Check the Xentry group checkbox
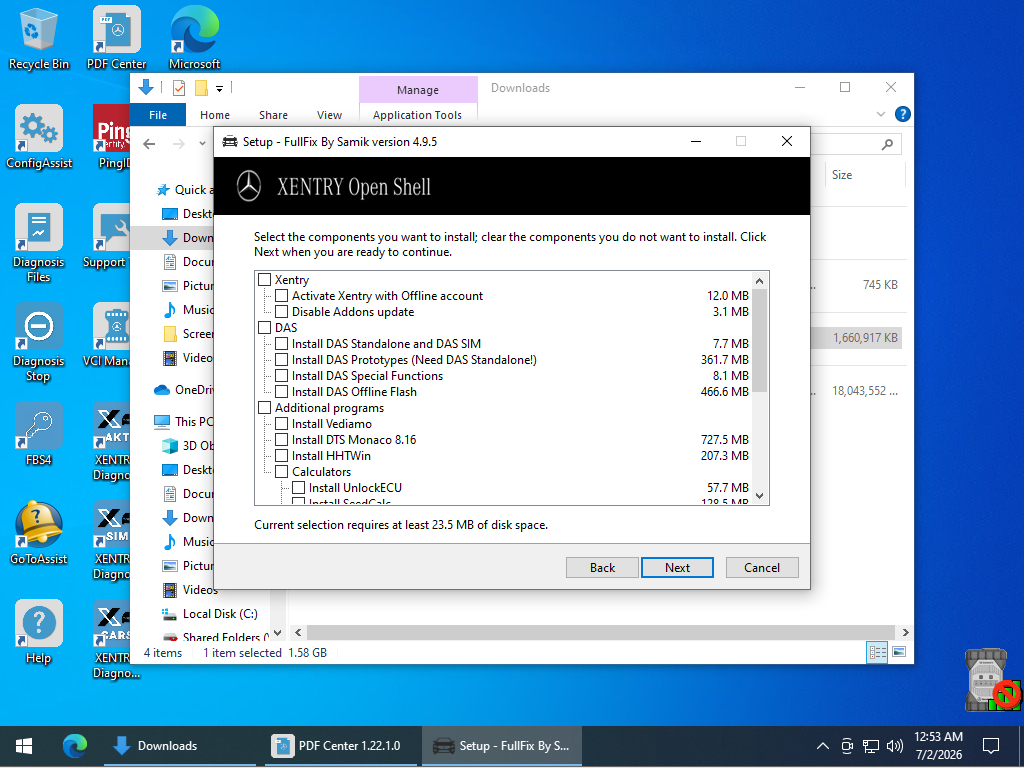1024x768 pixels. tap(264, 280)
